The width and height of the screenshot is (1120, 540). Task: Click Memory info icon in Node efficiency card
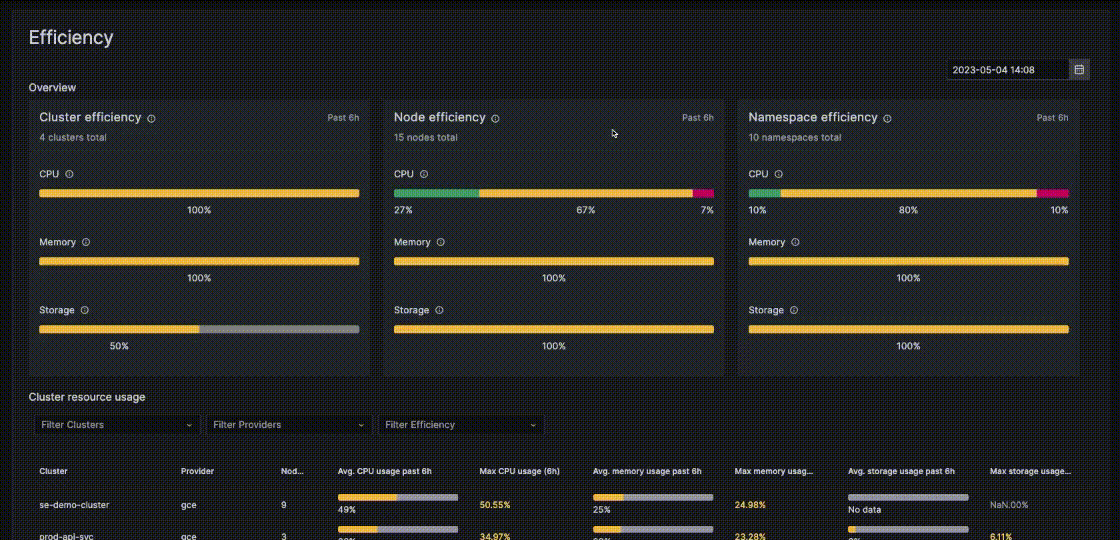tap(440, 242)
